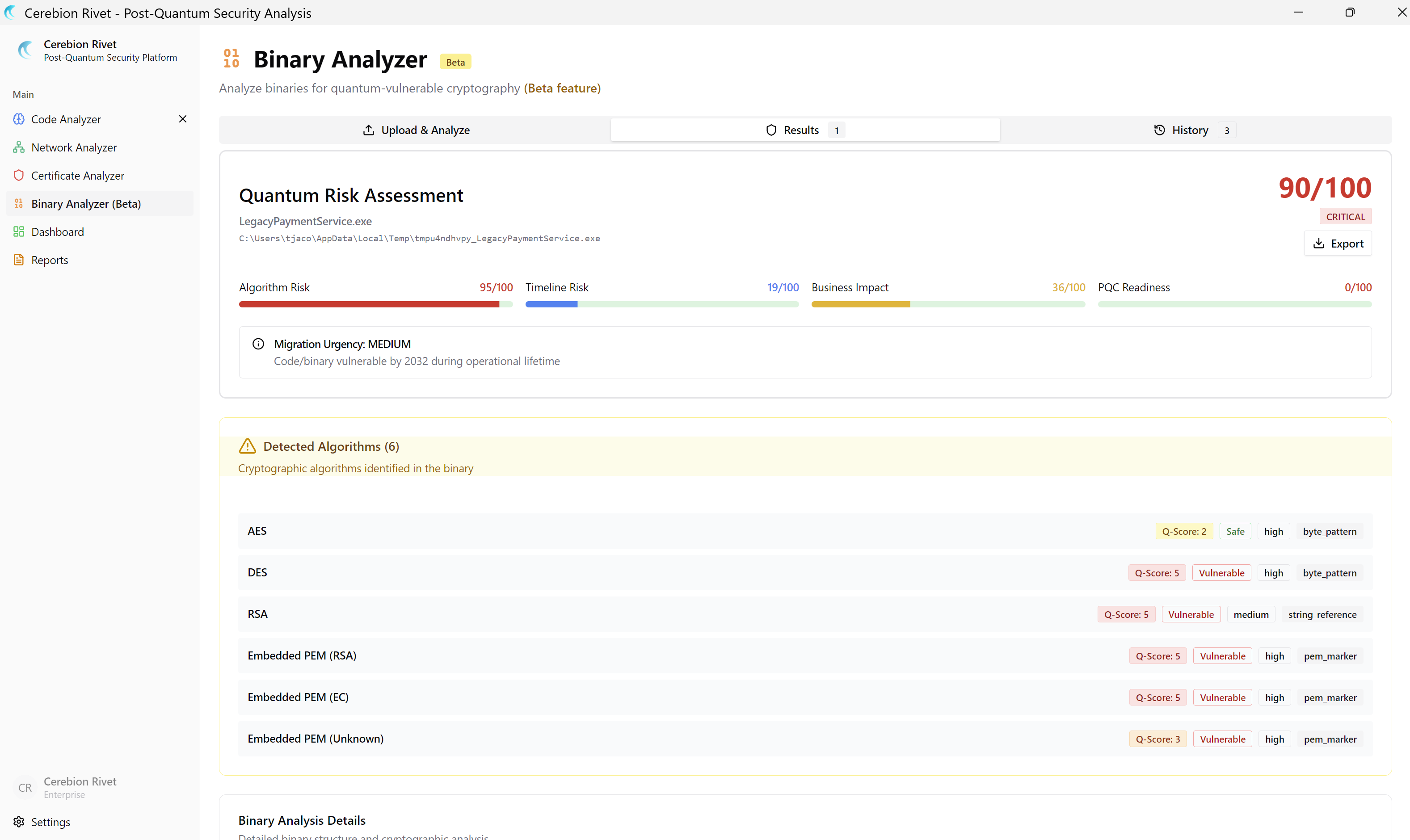Screen dimensions: 1410x840
Task: Click the binary digits icon beside Binary Analyzer title
Action: click(x=231, y=58)
